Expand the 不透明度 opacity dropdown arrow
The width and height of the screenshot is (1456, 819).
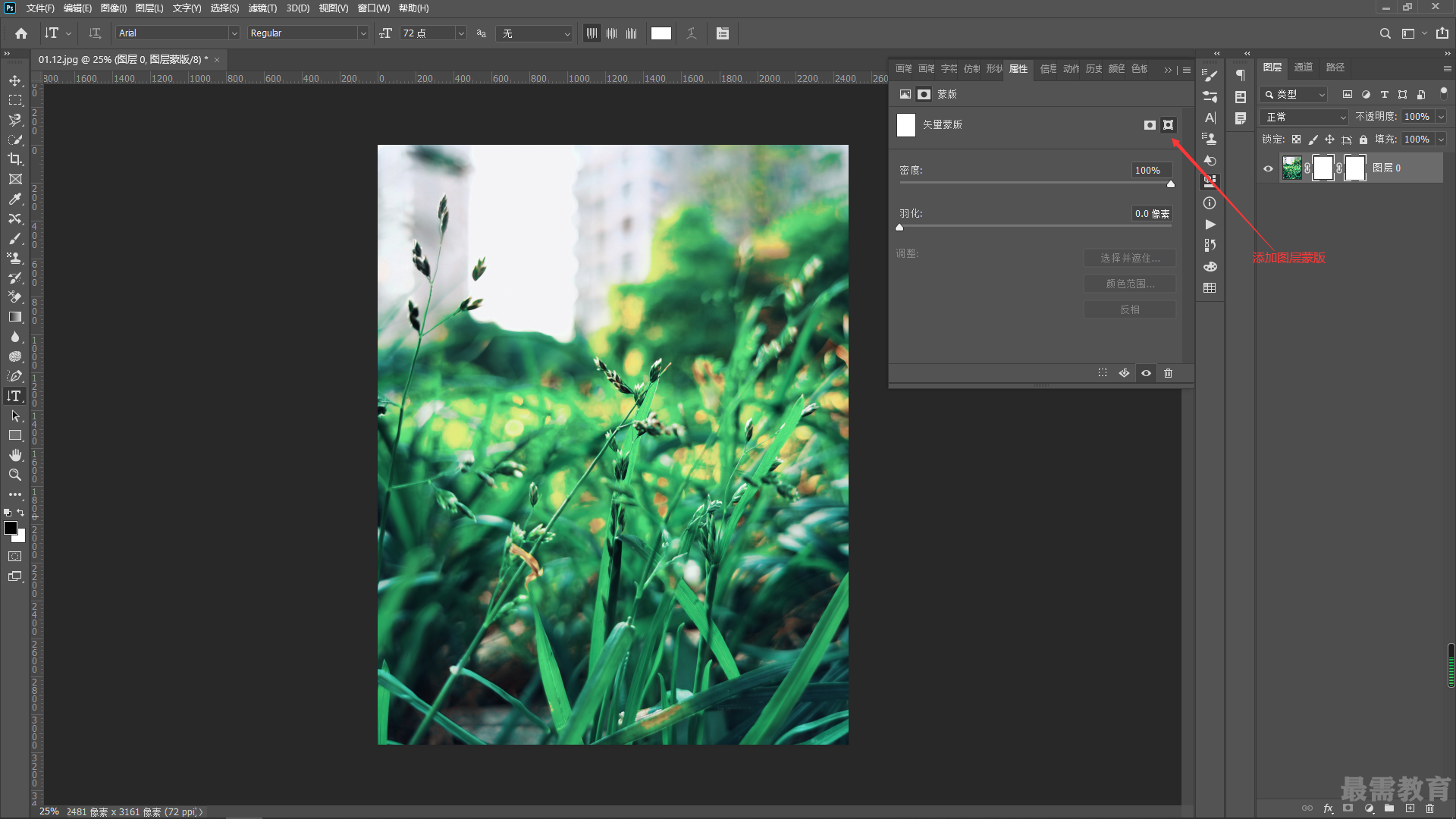pos(1441,117)
